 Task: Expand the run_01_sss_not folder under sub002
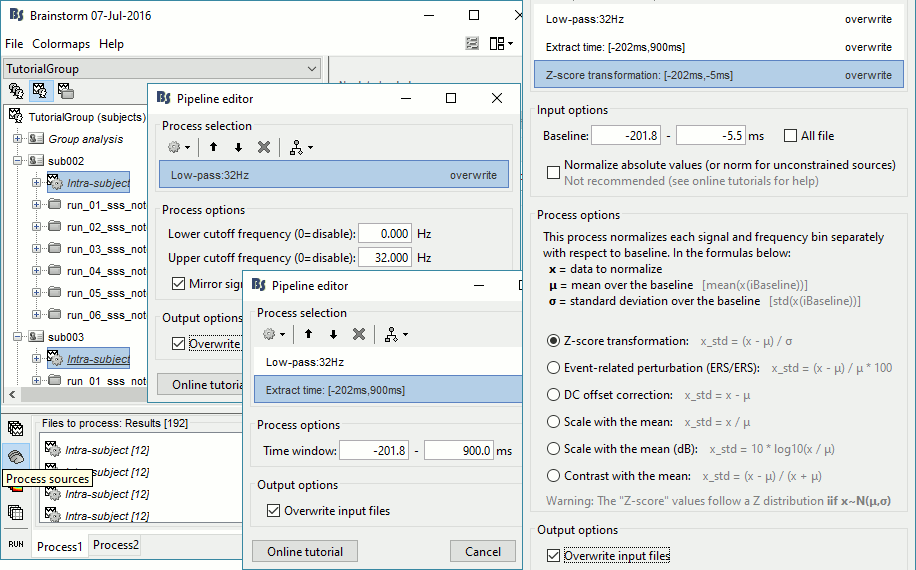(x=36, y=205)
